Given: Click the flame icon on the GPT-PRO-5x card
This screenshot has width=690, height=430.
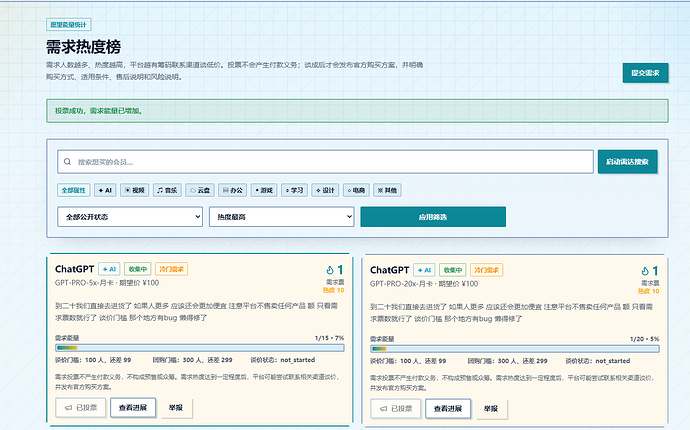Looking at the screenshot, I should click(330, 270).
